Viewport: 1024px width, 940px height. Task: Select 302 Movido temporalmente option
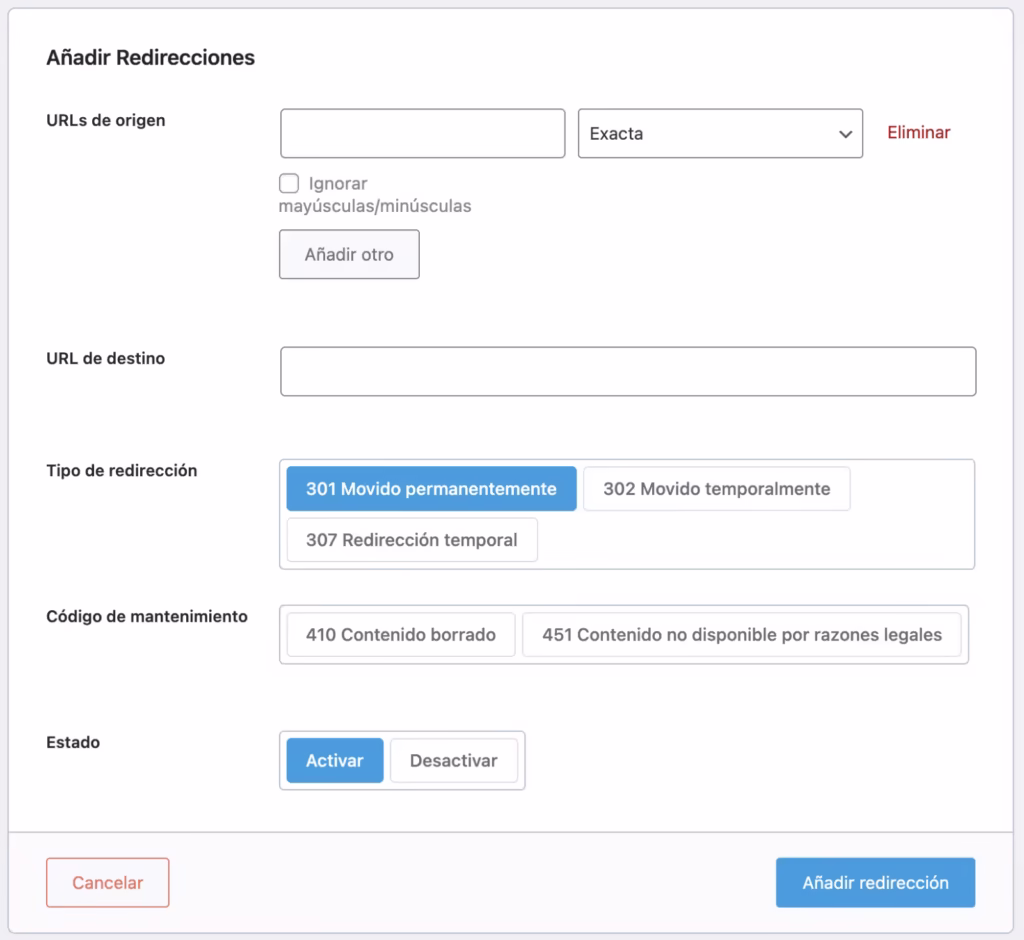(716, 489)
